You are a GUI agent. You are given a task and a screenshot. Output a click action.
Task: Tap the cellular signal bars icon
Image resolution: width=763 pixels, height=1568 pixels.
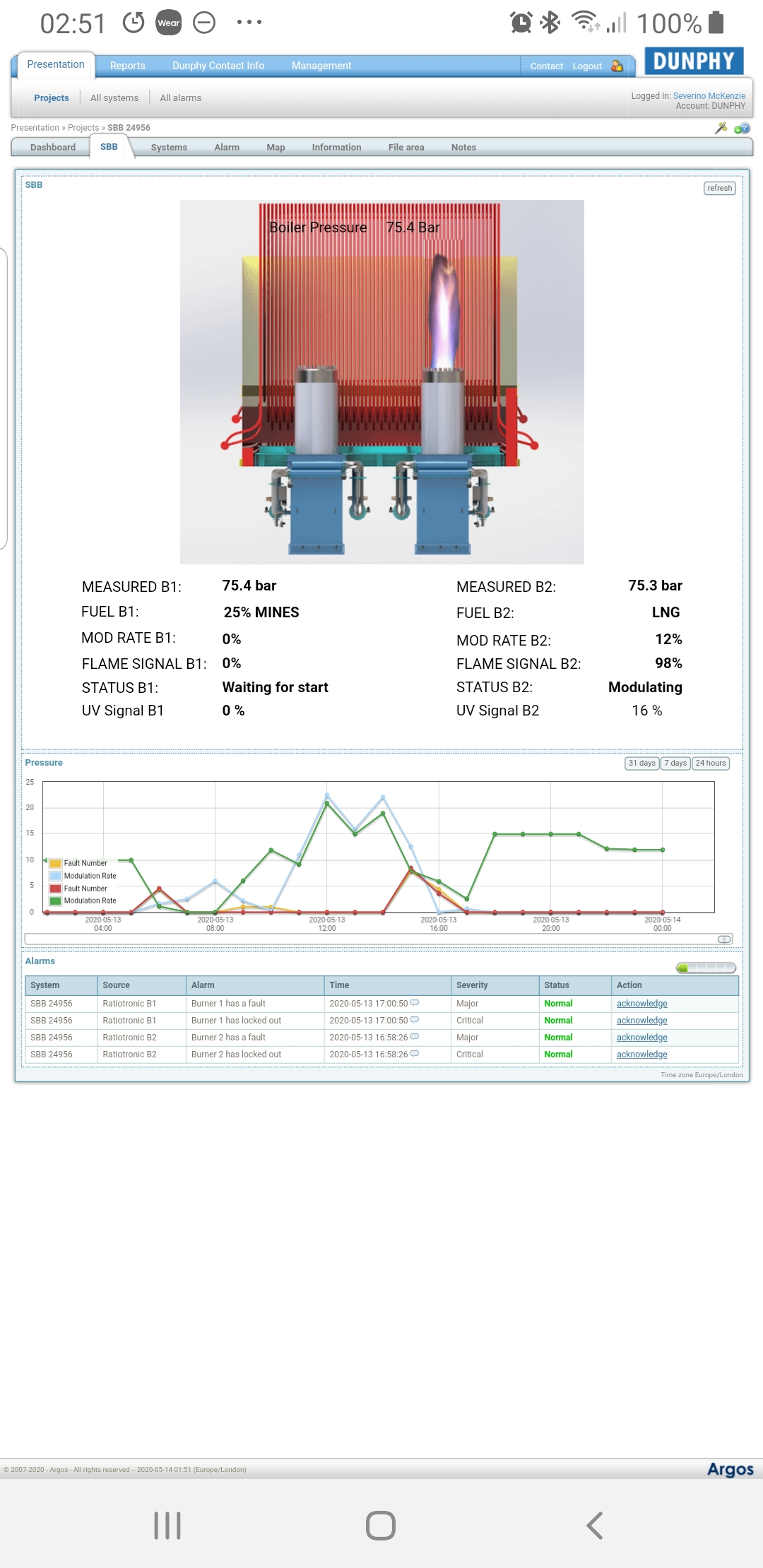tap(617, 23)
